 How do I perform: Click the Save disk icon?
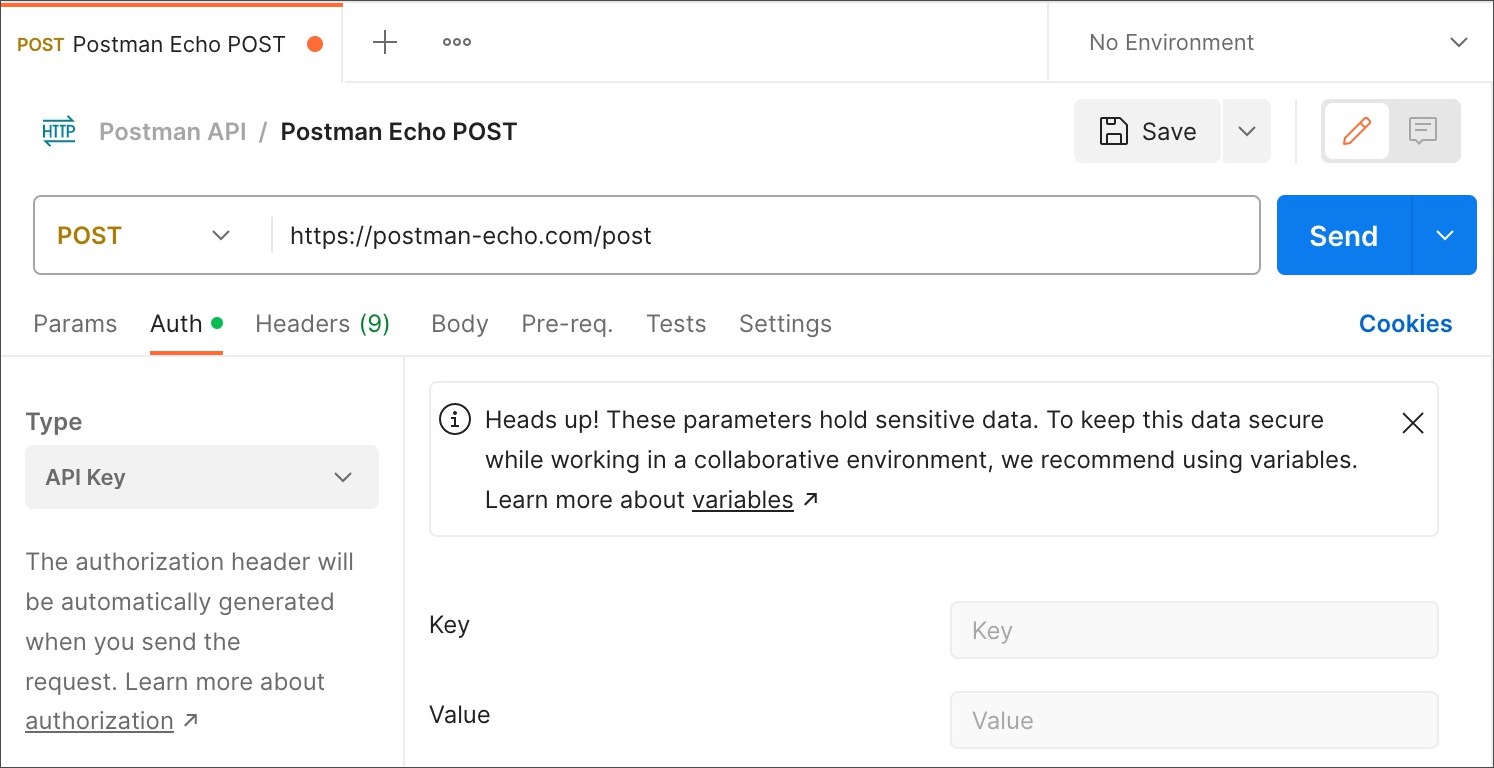pyautogui.click(x=1115, y=130)
